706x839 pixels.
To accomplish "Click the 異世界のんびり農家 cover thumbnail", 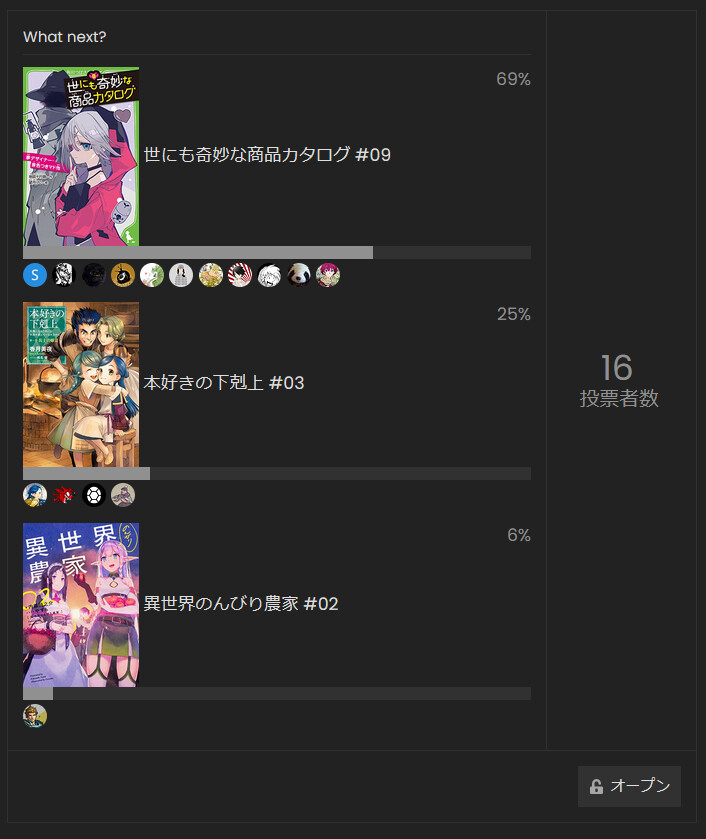I will 81,605.
